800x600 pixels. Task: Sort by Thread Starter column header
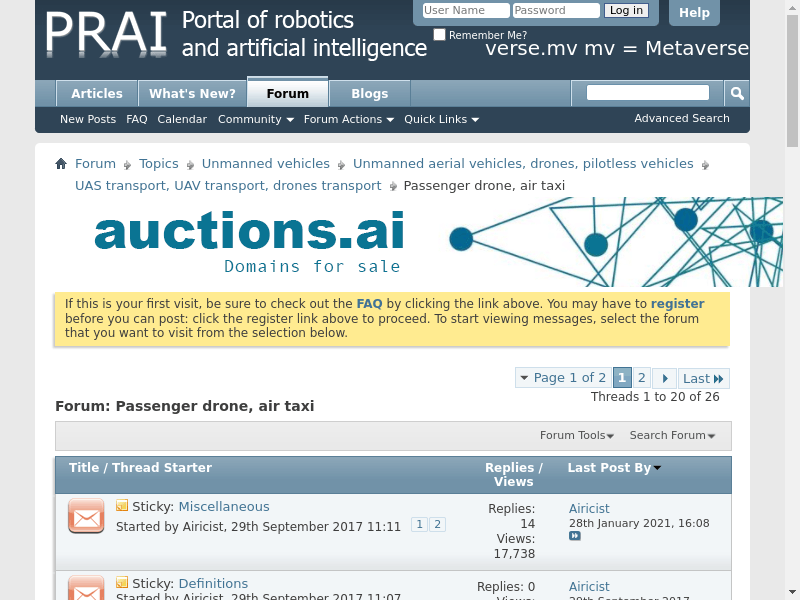coord(162,468)
